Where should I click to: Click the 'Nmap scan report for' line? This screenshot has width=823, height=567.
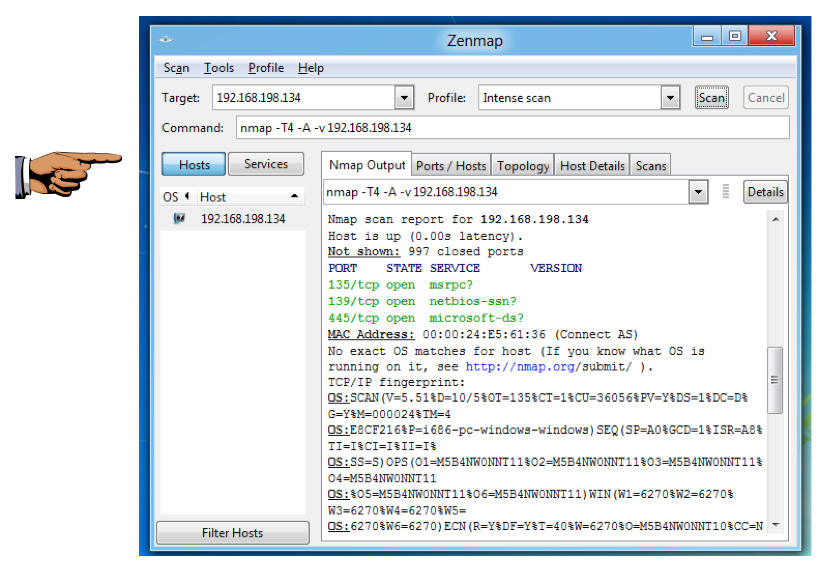coord(458,219)
